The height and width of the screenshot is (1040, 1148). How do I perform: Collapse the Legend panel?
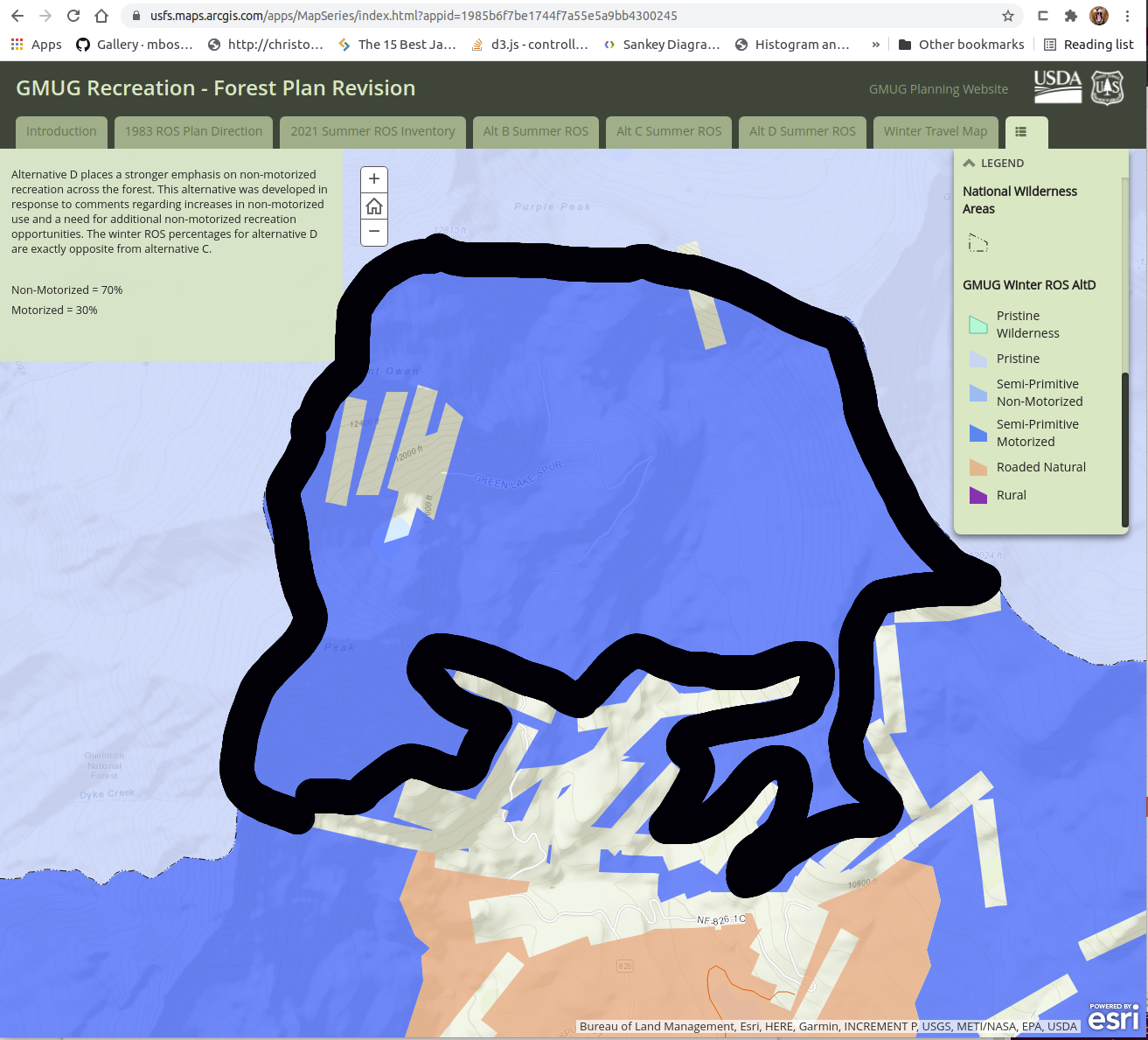pos(969,164)
